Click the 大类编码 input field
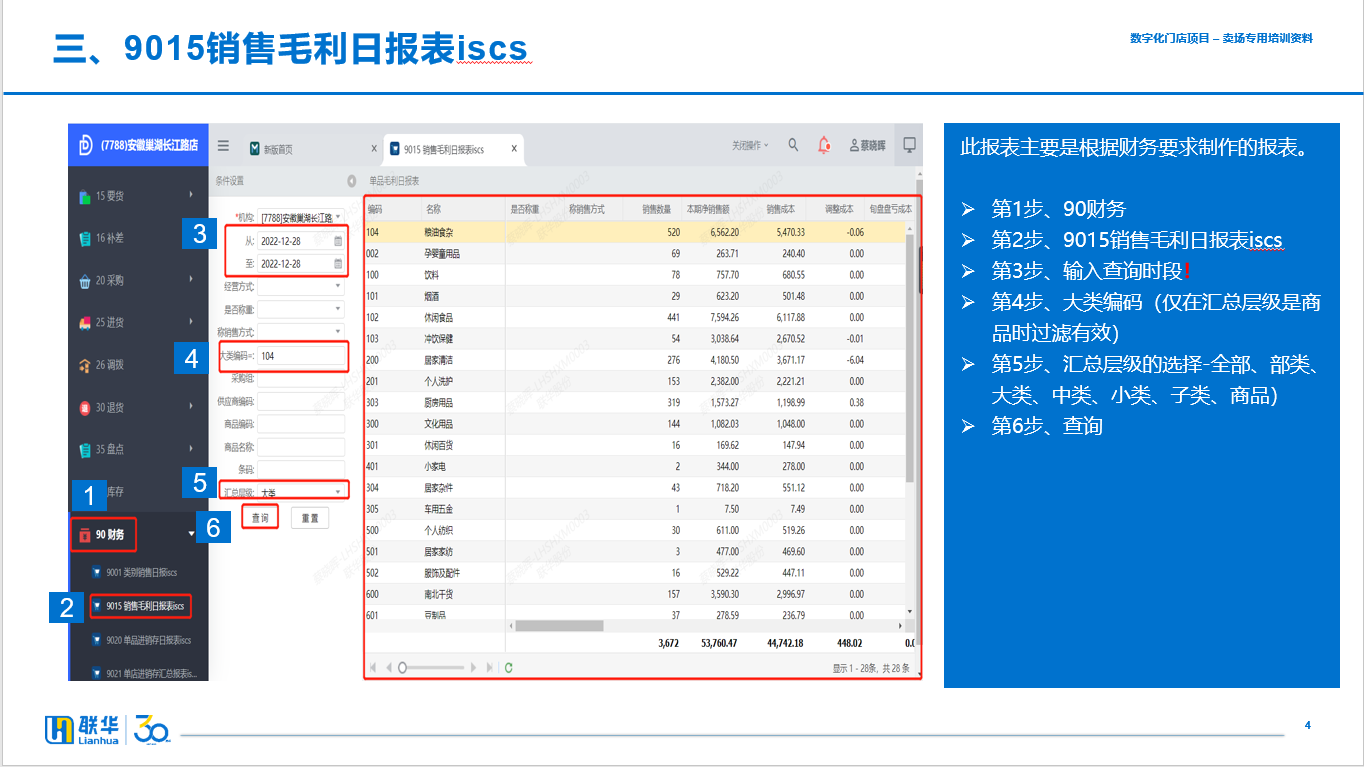The width and height of the screenshot is (1364, 767). [x=301, y=356]
